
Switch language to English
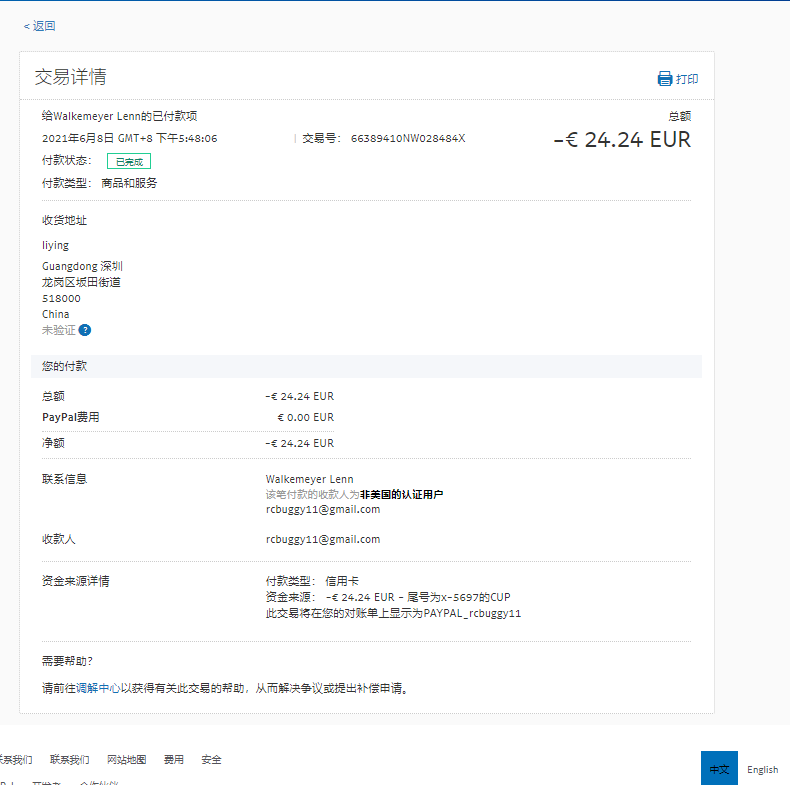coord(762,769)
